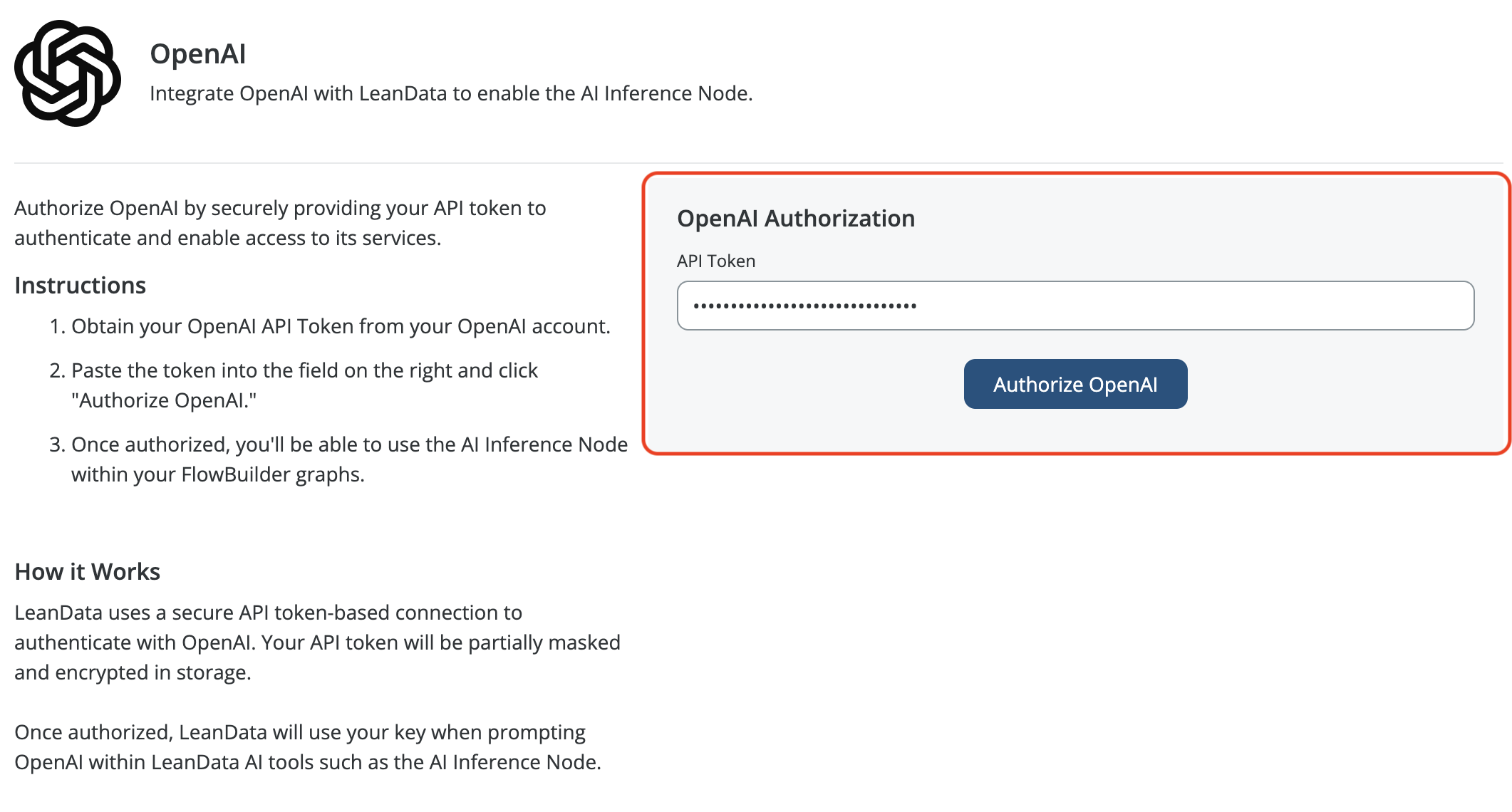This screenshot has height=812, width=1512.
Task: Click instruction step 3 about AI Inference Node
Action: [349, 444]
